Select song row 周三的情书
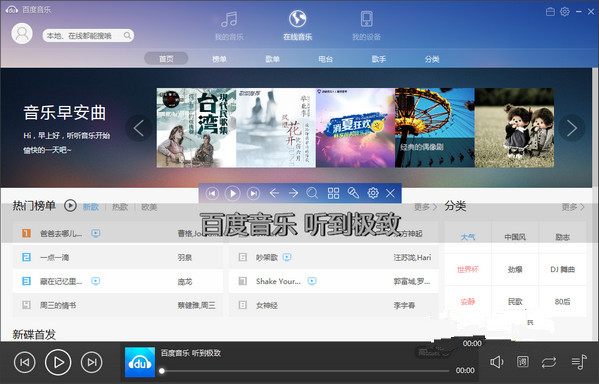 pos(118,305)
